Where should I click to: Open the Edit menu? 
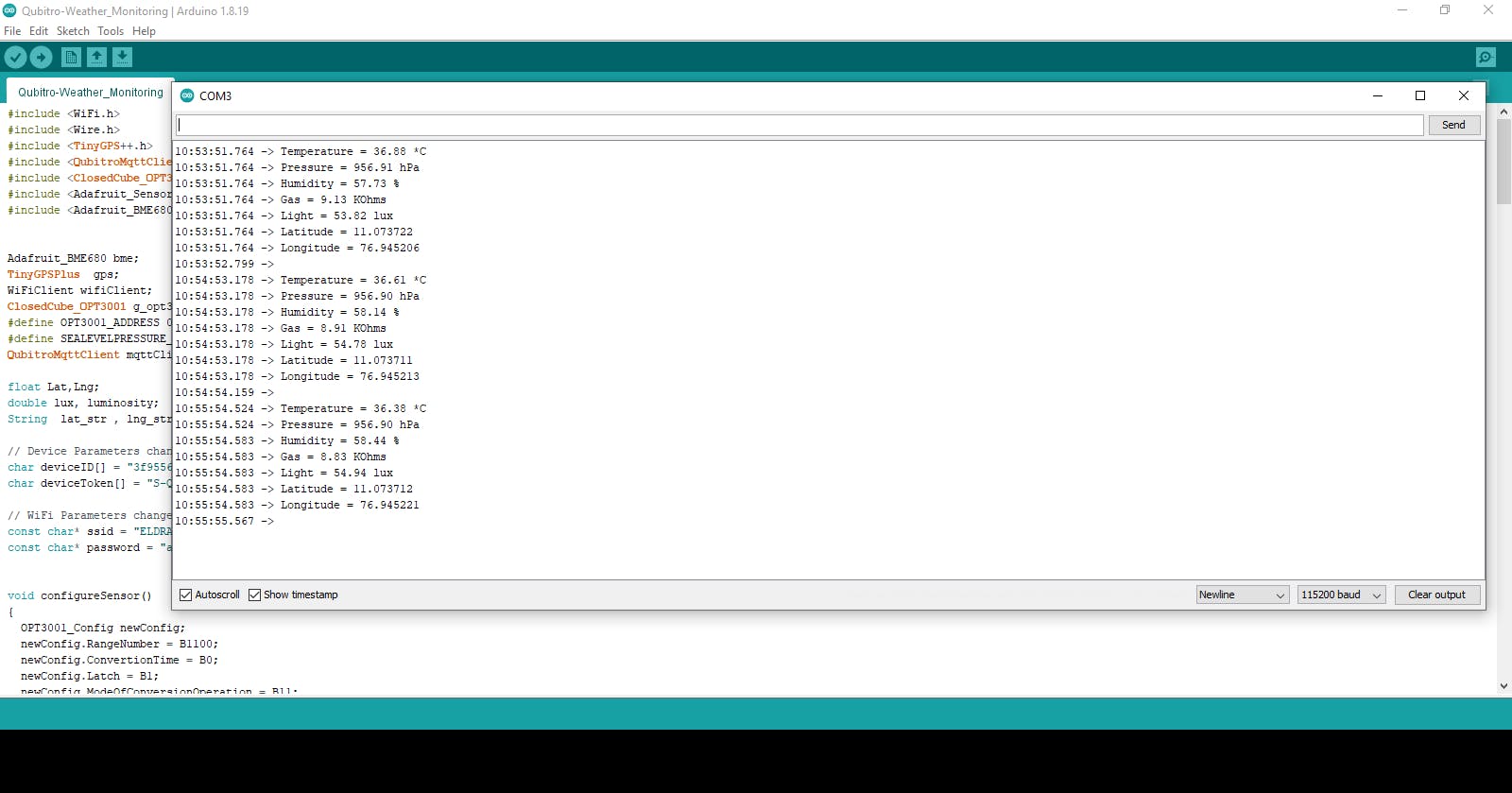(x=39, y=31)
